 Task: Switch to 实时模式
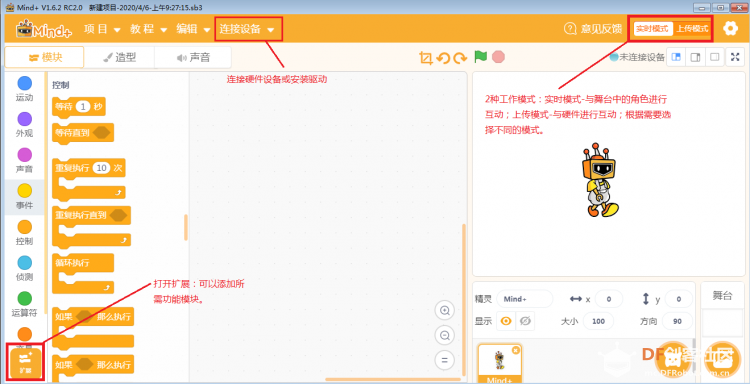pyautogui.click(x=652, y=29)
